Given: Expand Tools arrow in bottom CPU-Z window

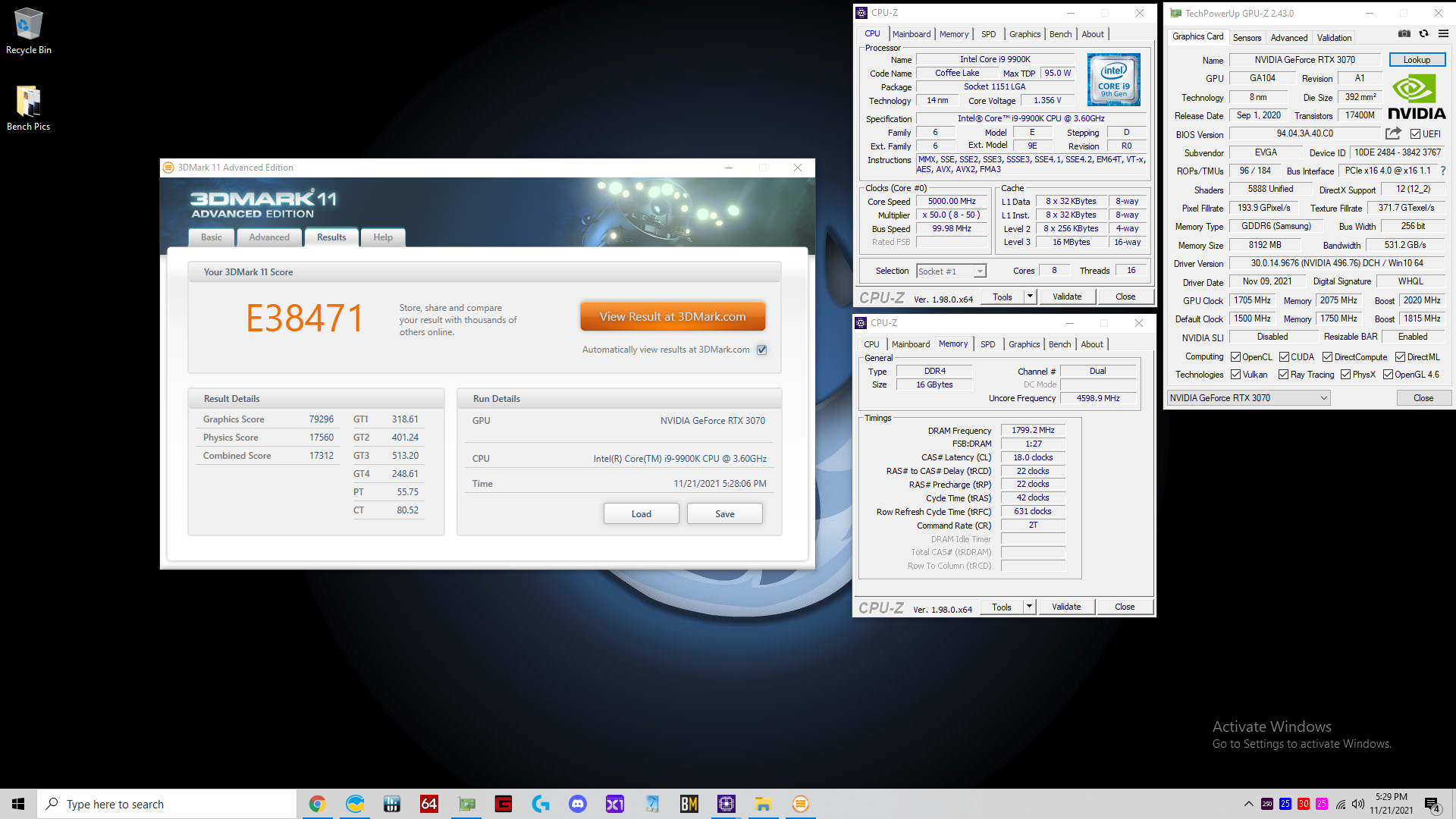Looking at the screenshot, I should [x=1029, y=607].
